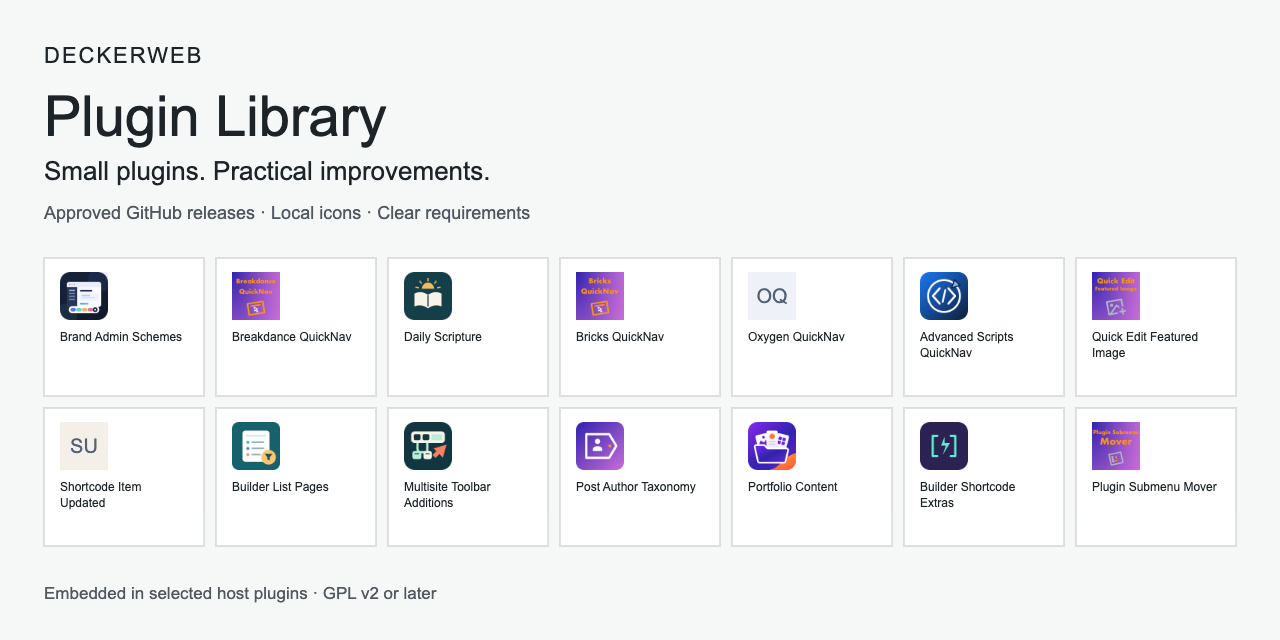The width and height of the screenshot is (1280, 640).
Task: Select the Post Author Taxonomy title
Action: point(636,487)
